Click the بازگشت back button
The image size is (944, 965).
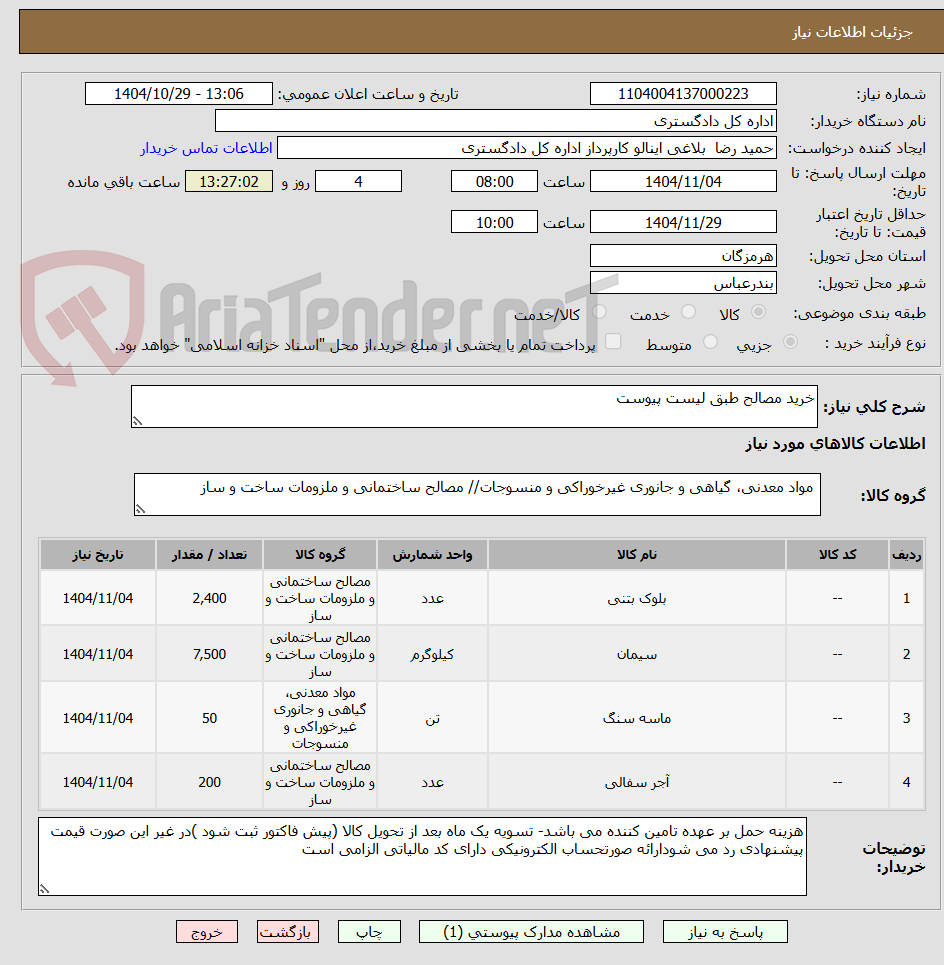click(287, 932)
